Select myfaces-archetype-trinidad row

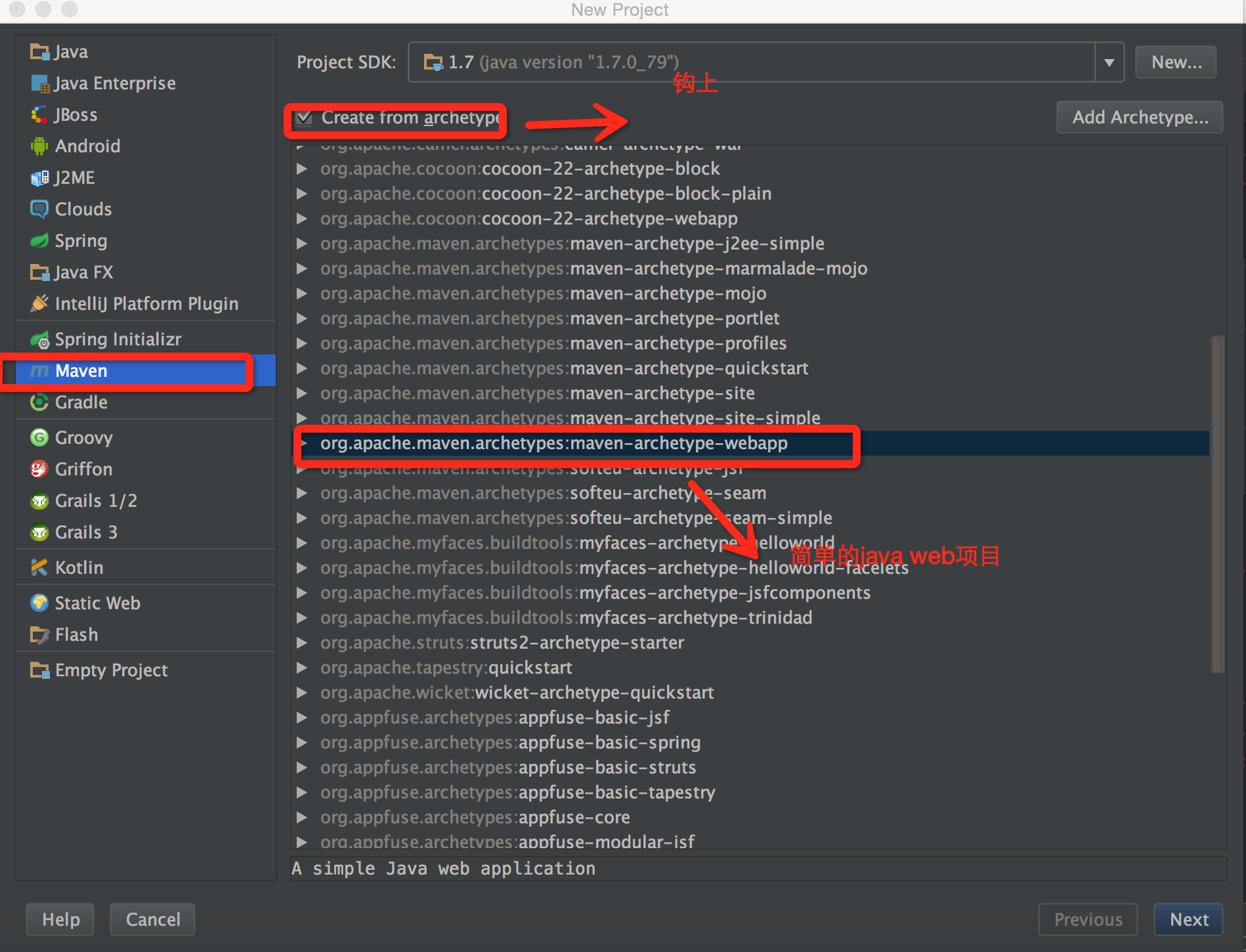(x=752, y=618)
